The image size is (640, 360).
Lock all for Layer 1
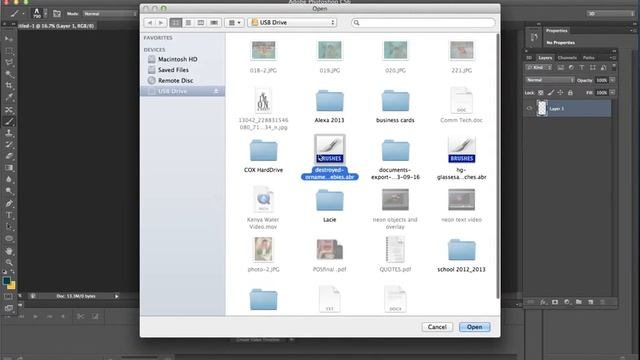coord(570,93)
